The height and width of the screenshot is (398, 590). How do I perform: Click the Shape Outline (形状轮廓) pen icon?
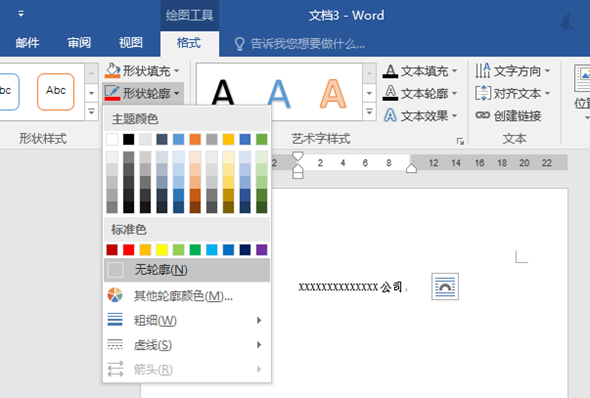click(x=112, y=93)
